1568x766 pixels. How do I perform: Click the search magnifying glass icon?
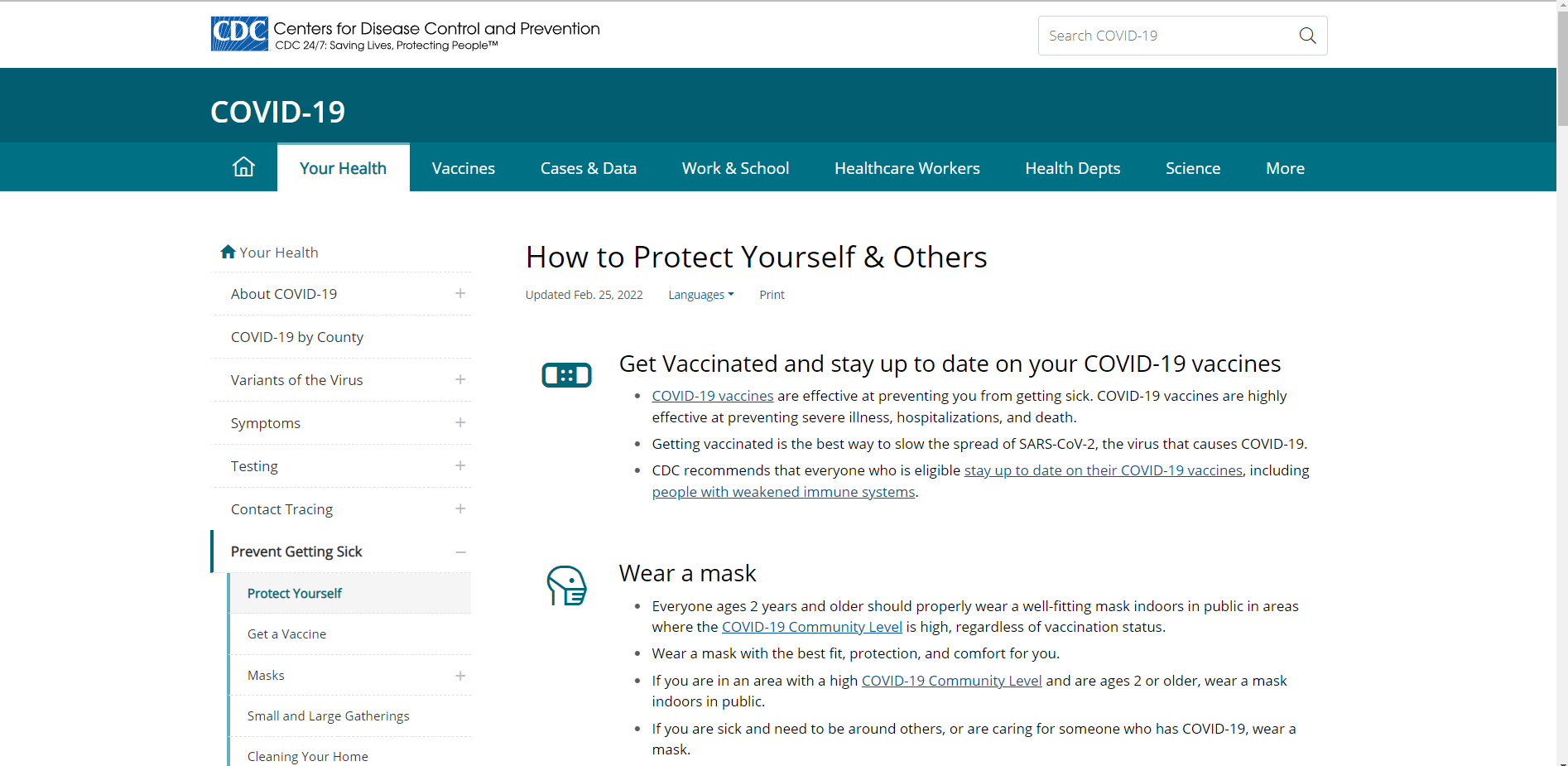[1307, 36]
